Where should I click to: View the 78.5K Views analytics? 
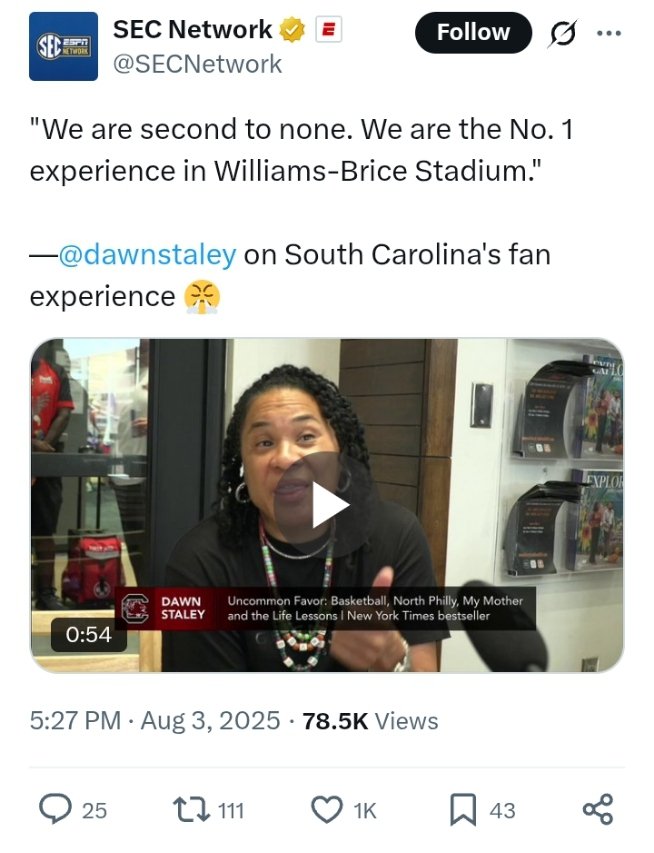coord(370,721)
